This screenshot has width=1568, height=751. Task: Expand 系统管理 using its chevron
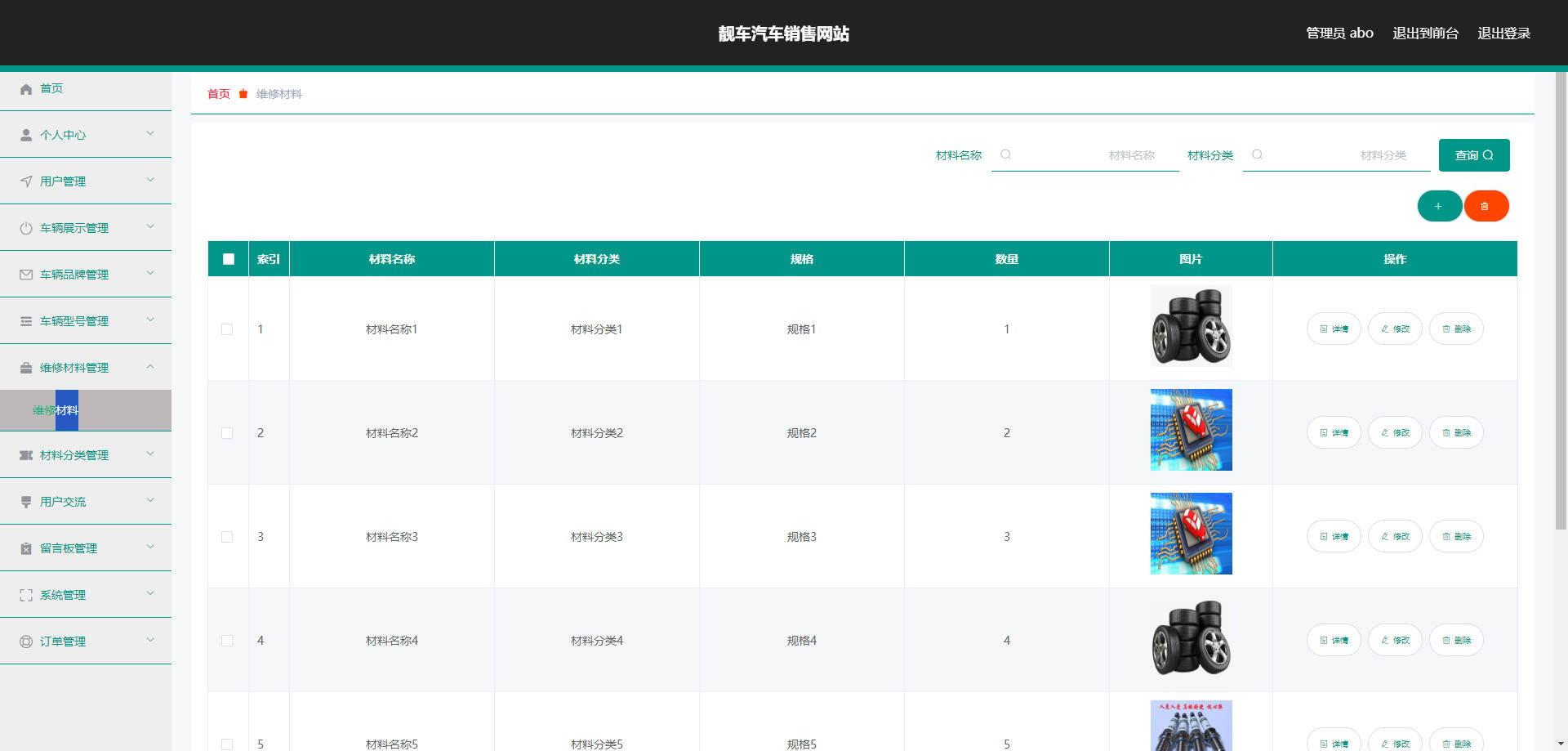(150, 593)
